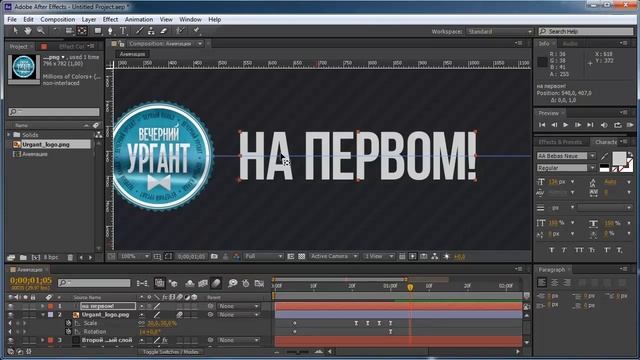Viewport: 640px width, 360px height.
Task: Toggle Scale property stopwatch
Action: pyautogui.click(x=69, y=323)
